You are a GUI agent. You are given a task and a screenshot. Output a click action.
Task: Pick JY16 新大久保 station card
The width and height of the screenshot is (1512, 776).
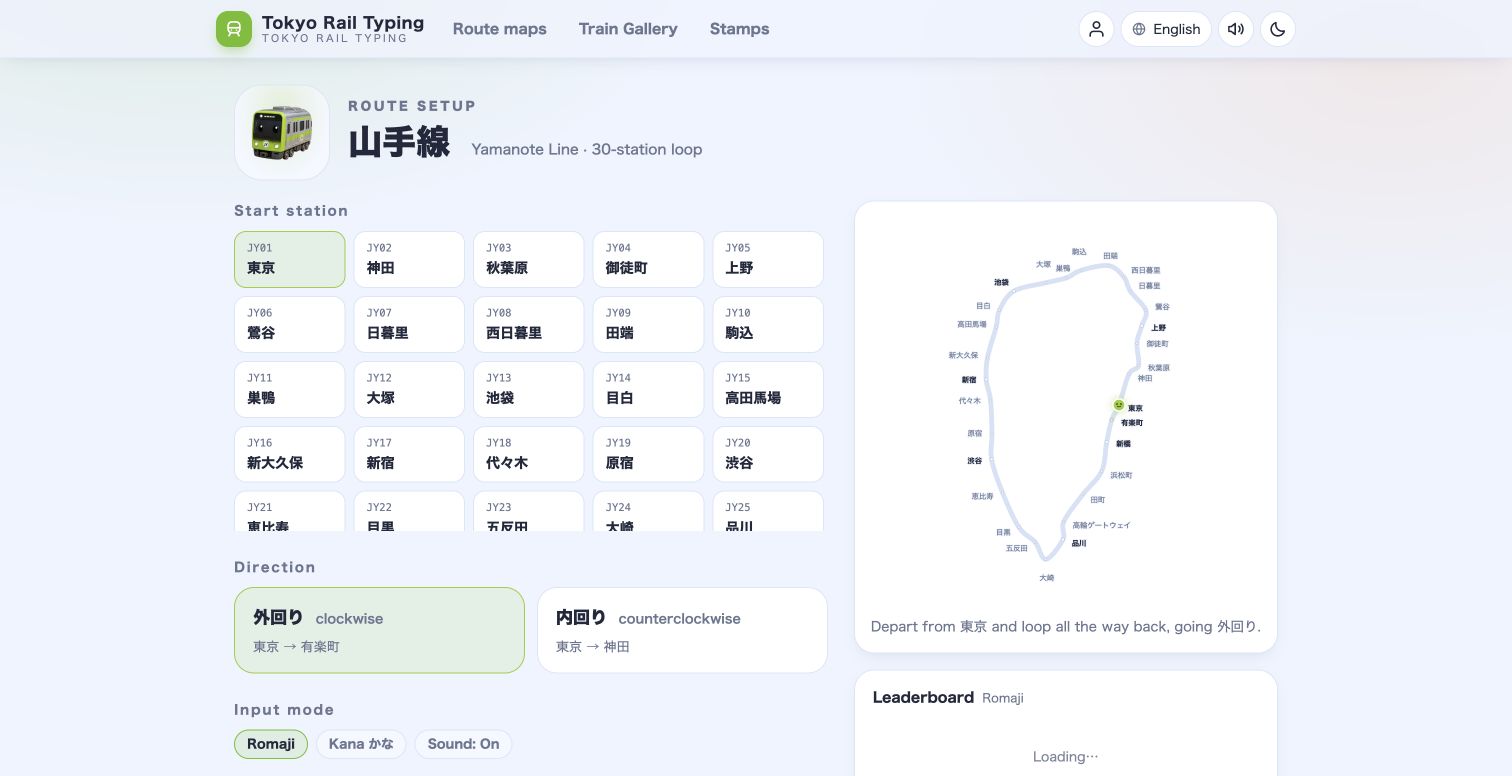pos(290,455)
